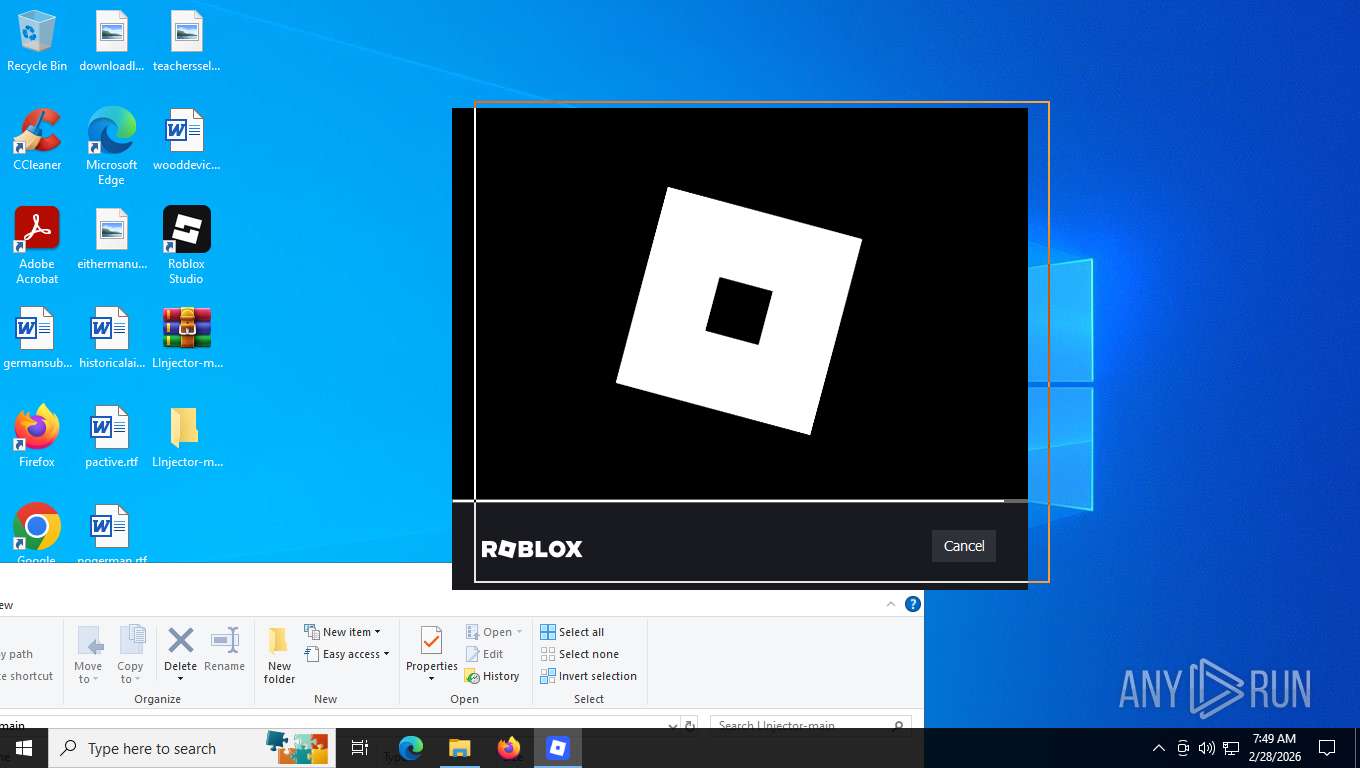Click the ROBLOX wordmark in installer footer
The width and height of the screenshot is (1360, 768).
[532, 549]
